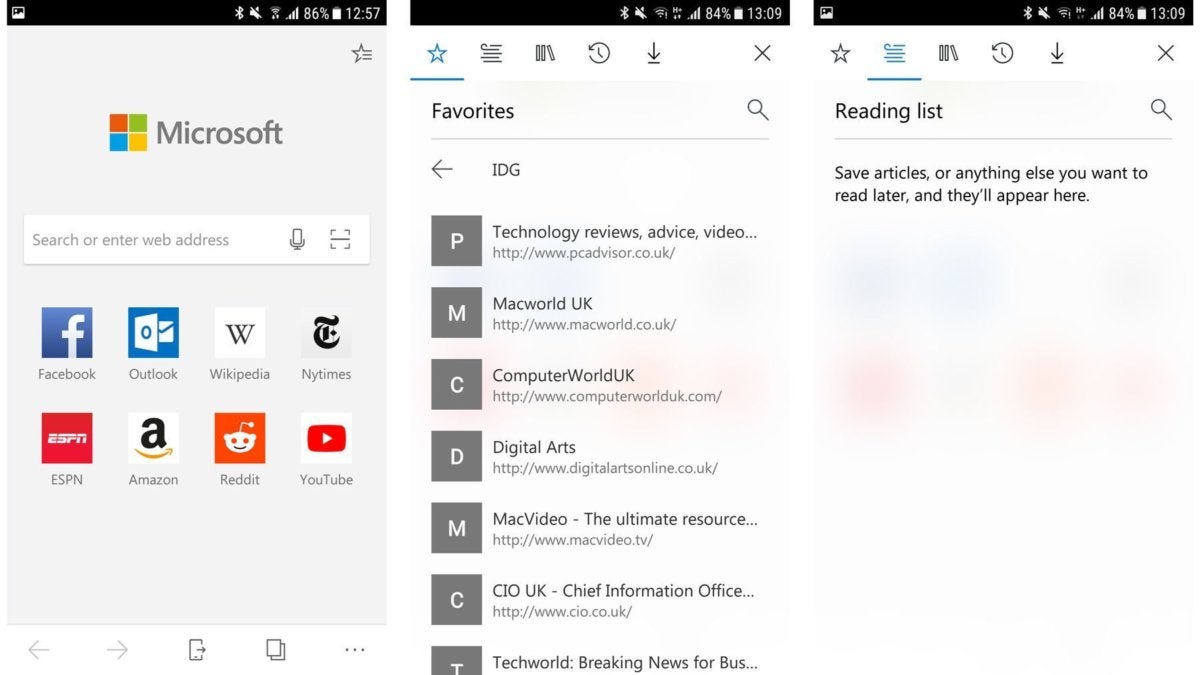This screenshot has width=1200, height=675.
Task: Switch to History tab in the Reading list panel
Action: point(1002,53)
